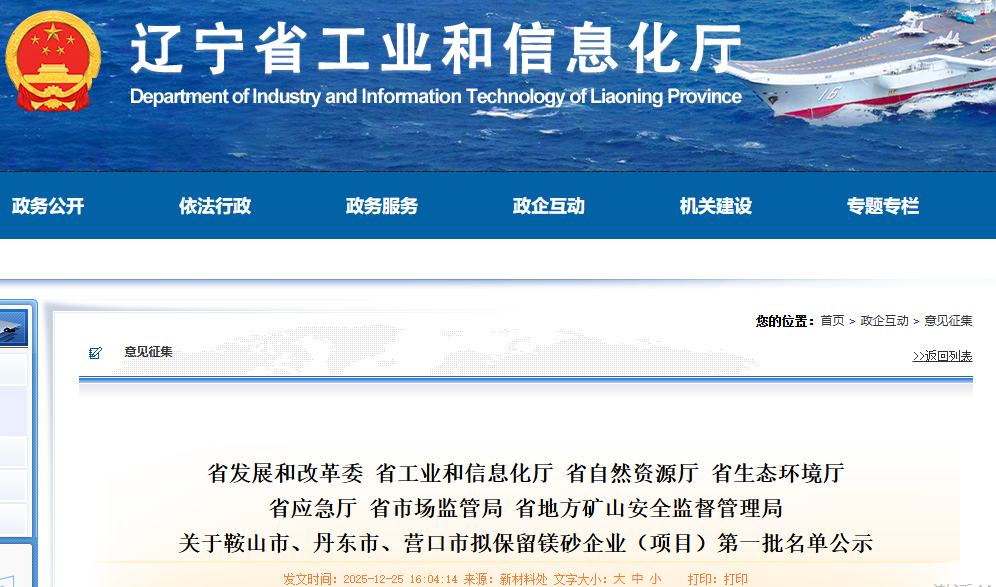Viewport: 996px width, 587px height.
Task: Click the 打印 print link
Action: [736, 579]
